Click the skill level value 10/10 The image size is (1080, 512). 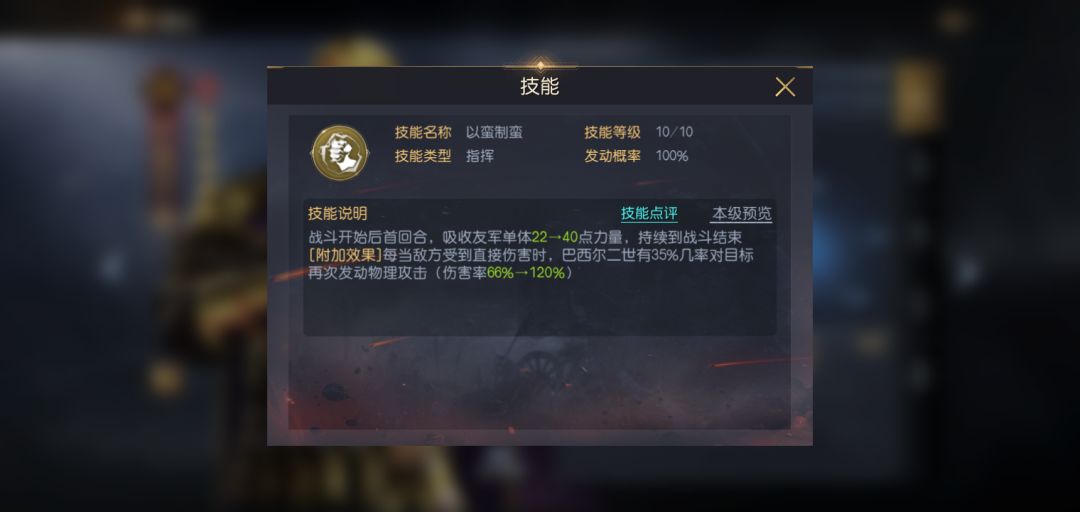(674, 132)
